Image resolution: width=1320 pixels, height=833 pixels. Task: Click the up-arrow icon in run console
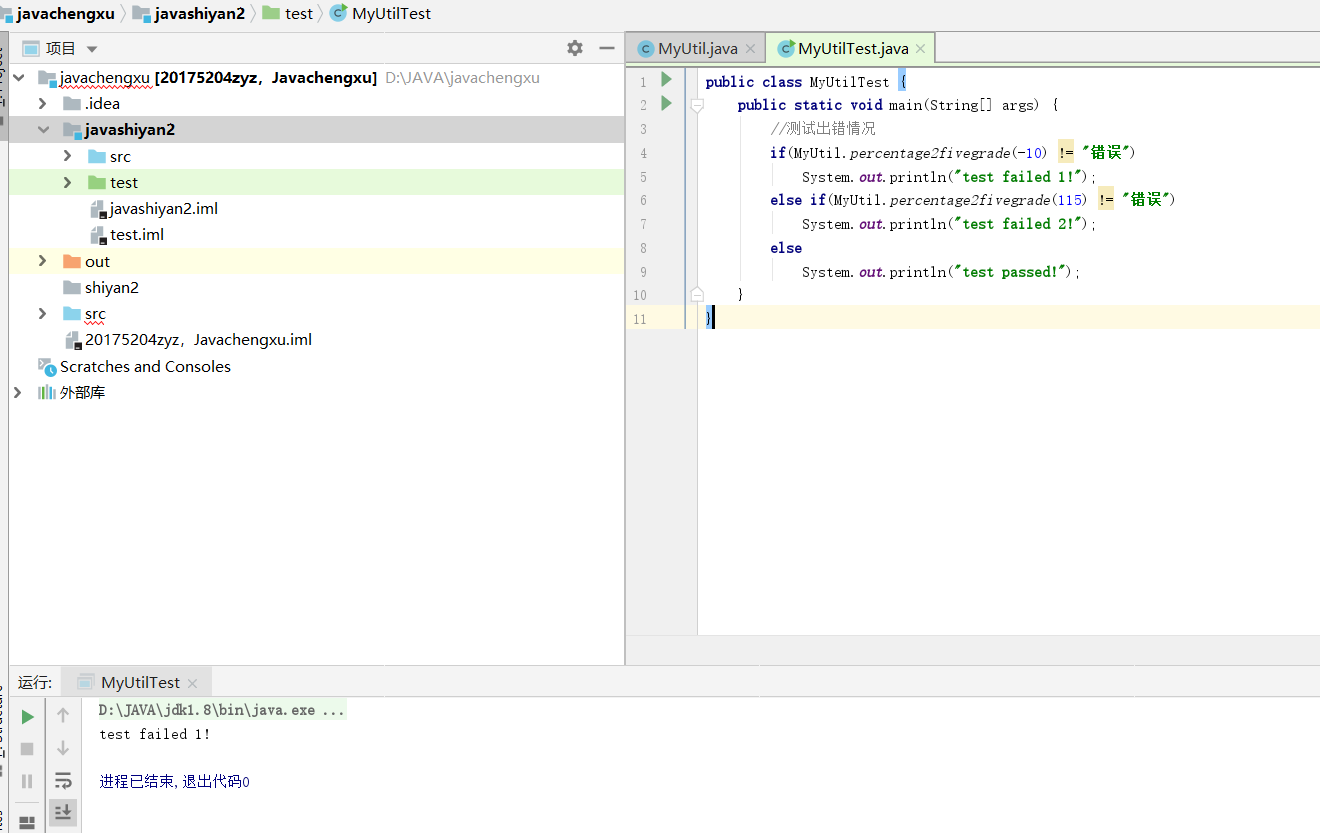pyautogui.click(x=63, y=715)
